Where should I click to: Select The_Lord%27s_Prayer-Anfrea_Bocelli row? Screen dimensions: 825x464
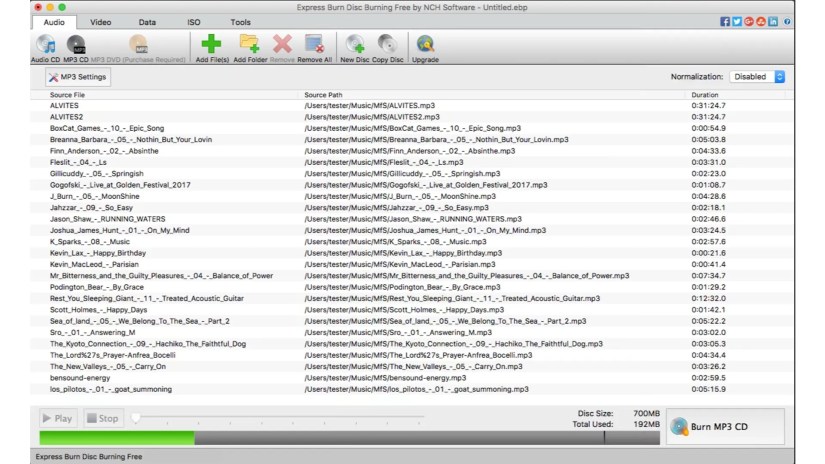[x=412, y=355]
